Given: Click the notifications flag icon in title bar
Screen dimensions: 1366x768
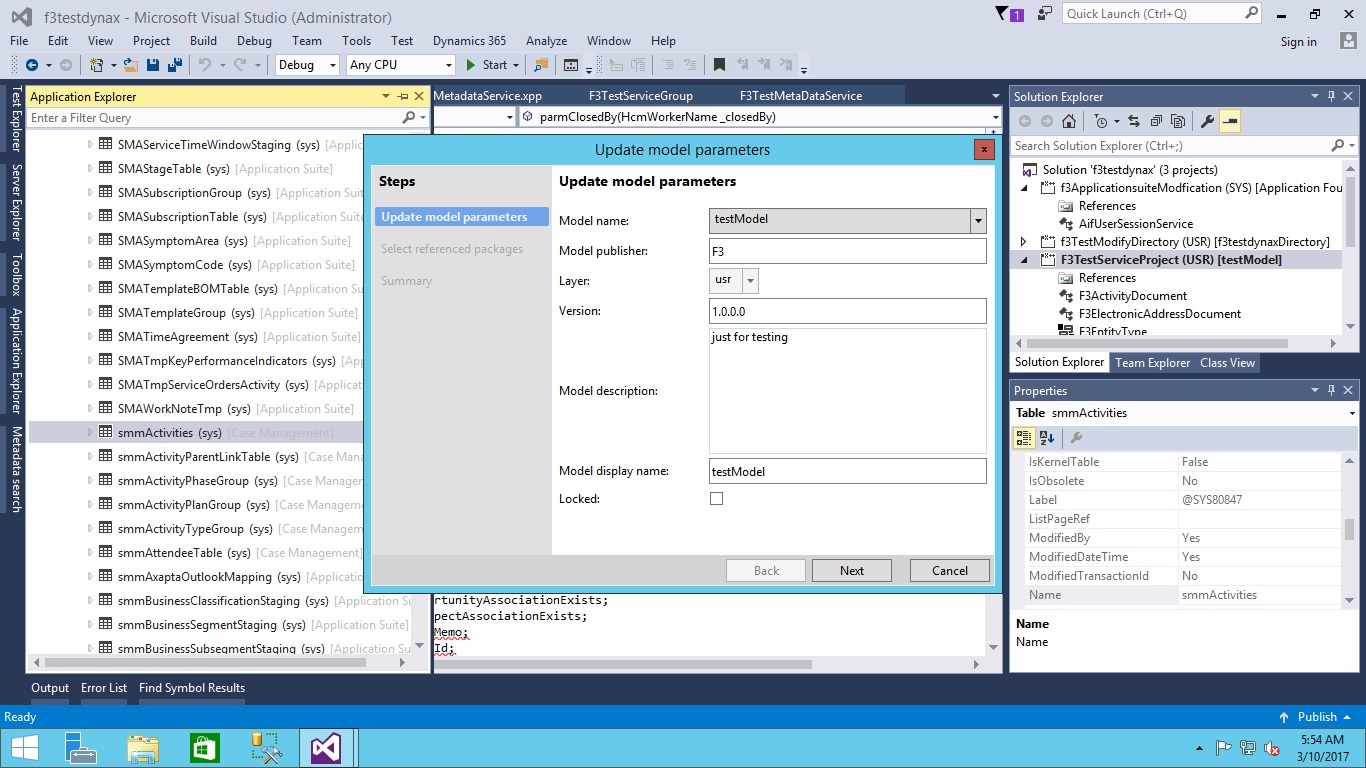Looking at the screenshot, I should (x=1003, y=14).
